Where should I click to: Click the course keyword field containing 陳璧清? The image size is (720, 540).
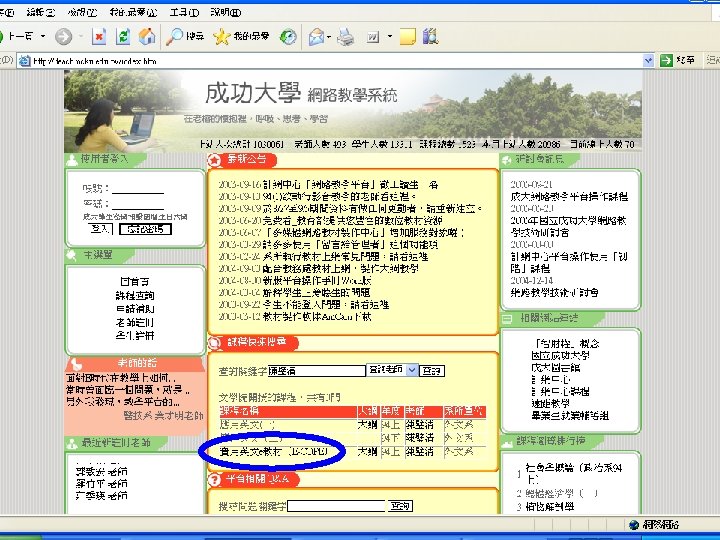(316, 370)
